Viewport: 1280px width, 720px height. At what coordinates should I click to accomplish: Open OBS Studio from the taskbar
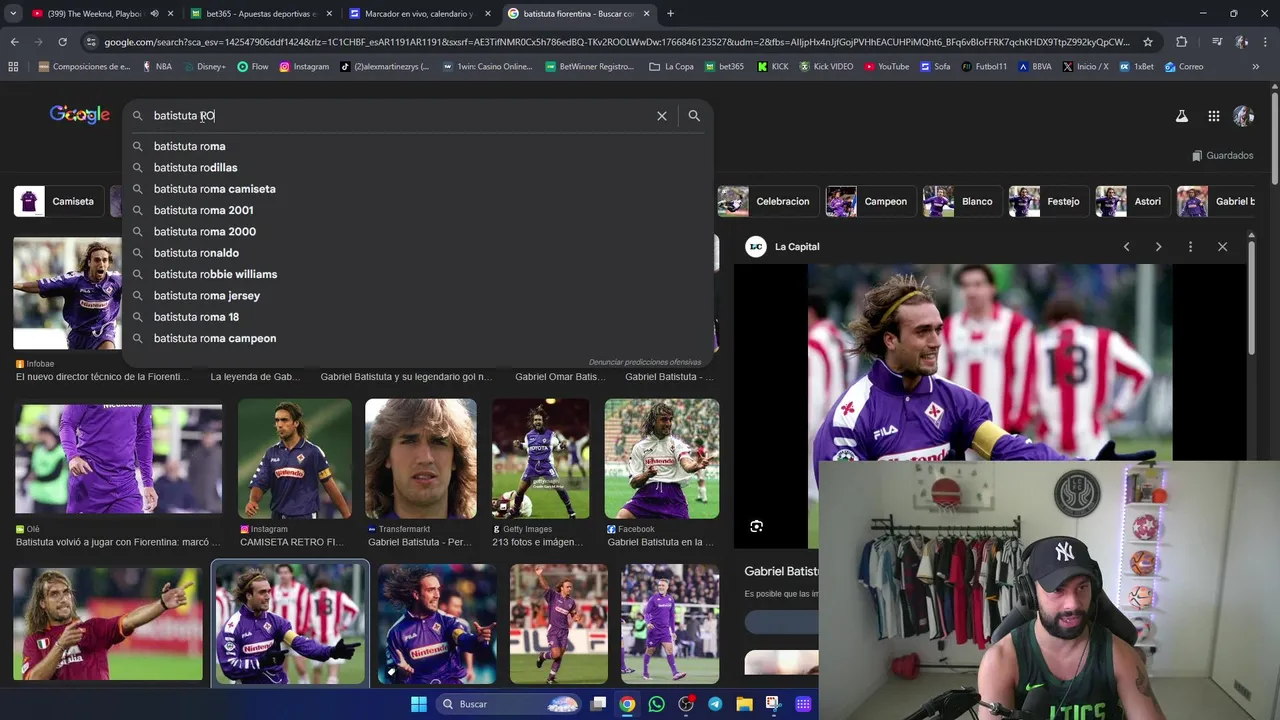click(686, 704)
